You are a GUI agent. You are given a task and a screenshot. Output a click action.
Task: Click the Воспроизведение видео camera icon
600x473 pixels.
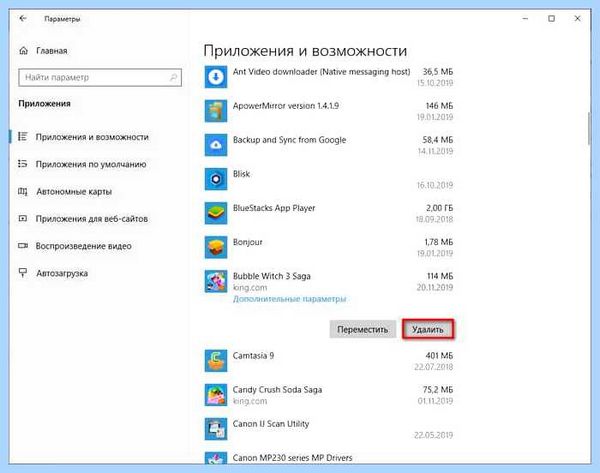(23, 246)
